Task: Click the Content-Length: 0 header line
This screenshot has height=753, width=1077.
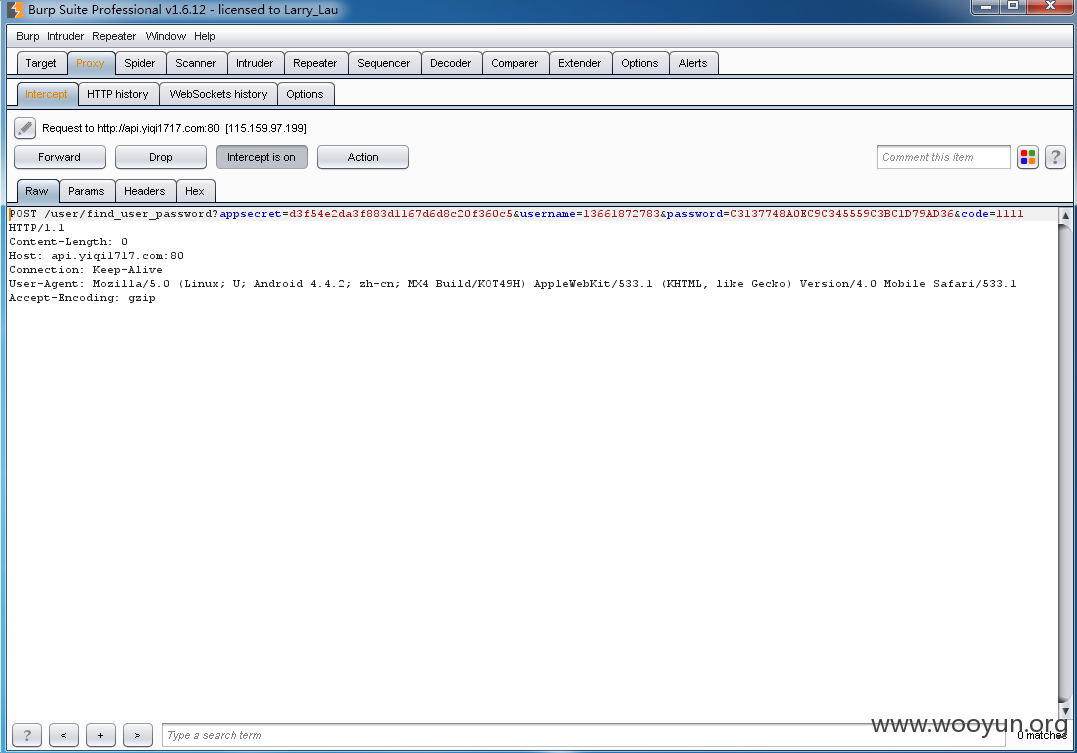Action: [68, 242]
